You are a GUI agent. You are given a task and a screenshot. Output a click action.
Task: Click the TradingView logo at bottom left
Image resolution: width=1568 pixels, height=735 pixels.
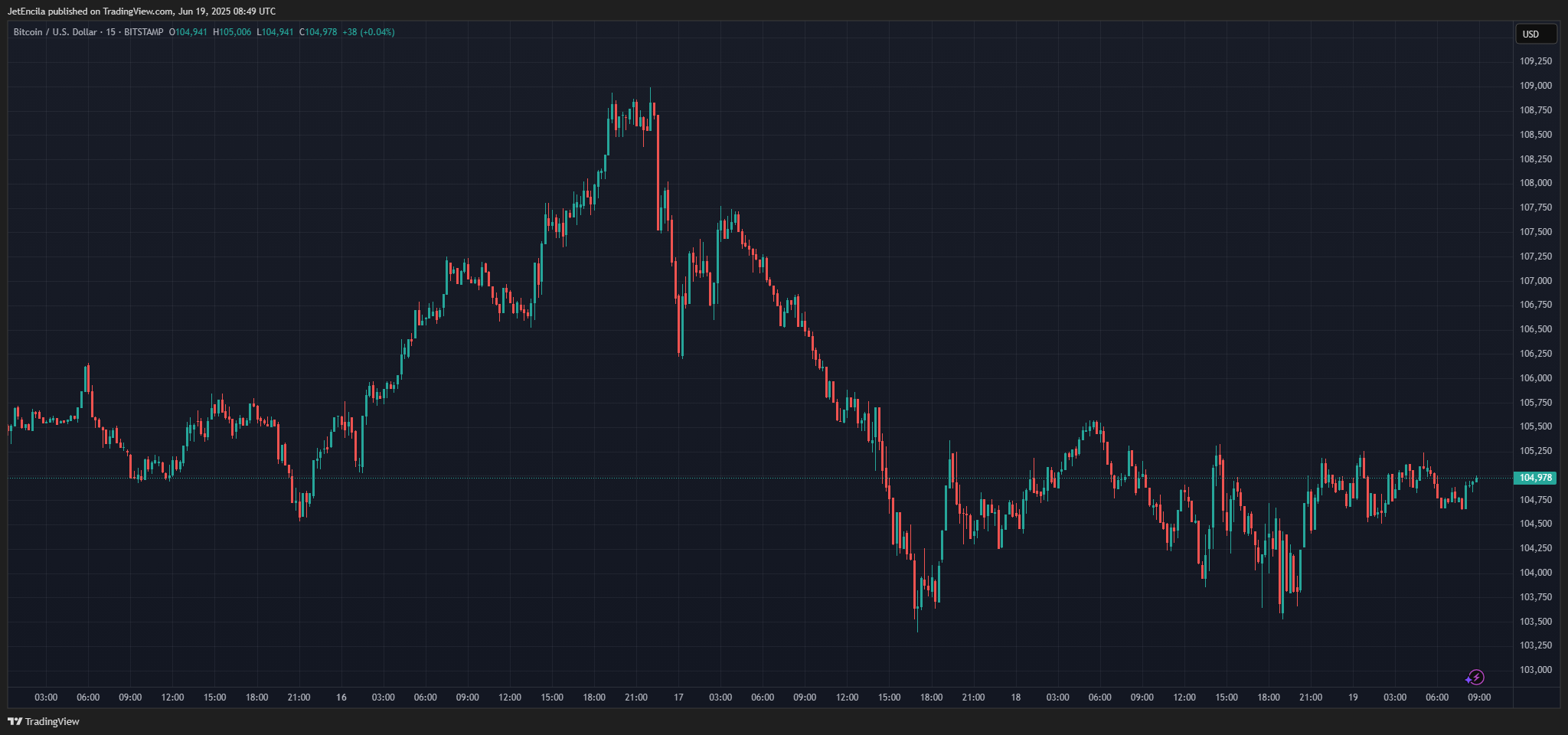(44, 721)
